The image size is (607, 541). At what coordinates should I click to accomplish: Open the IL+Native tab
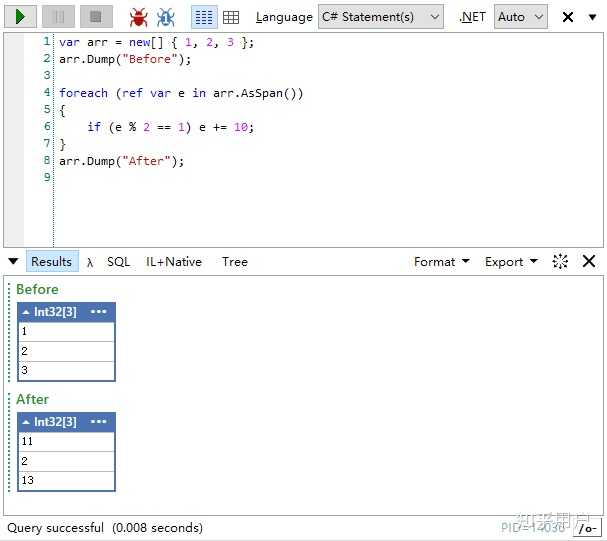tap(174, 262)
